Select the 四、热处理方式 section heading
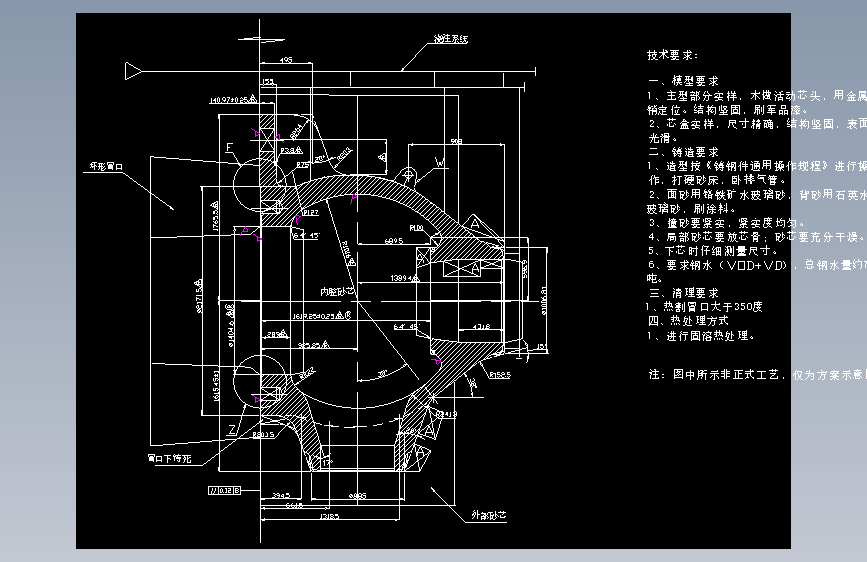The width and height of the screenshot is (867, 562). (x=688, y=321)
